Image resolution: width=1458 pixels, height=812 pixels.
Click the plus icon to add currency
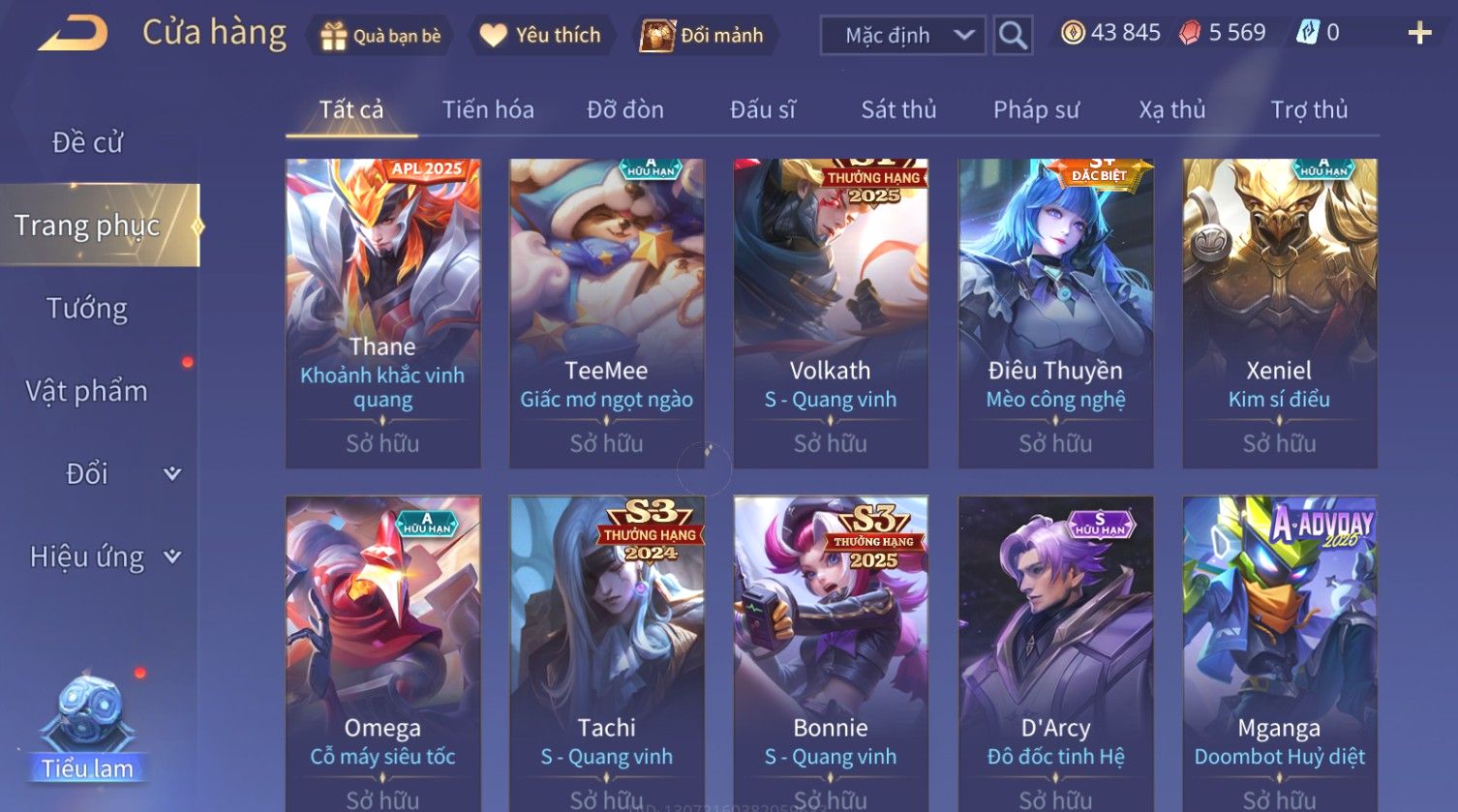pyautogui.click(x=1419, y=34)
